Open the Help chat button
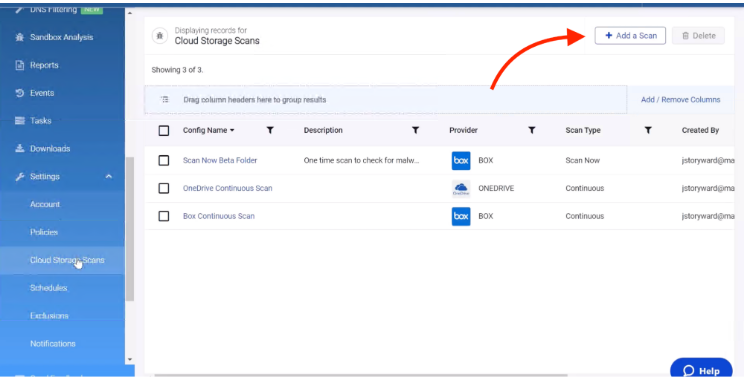This screenshot has width=744, height=377. point(701,369)
